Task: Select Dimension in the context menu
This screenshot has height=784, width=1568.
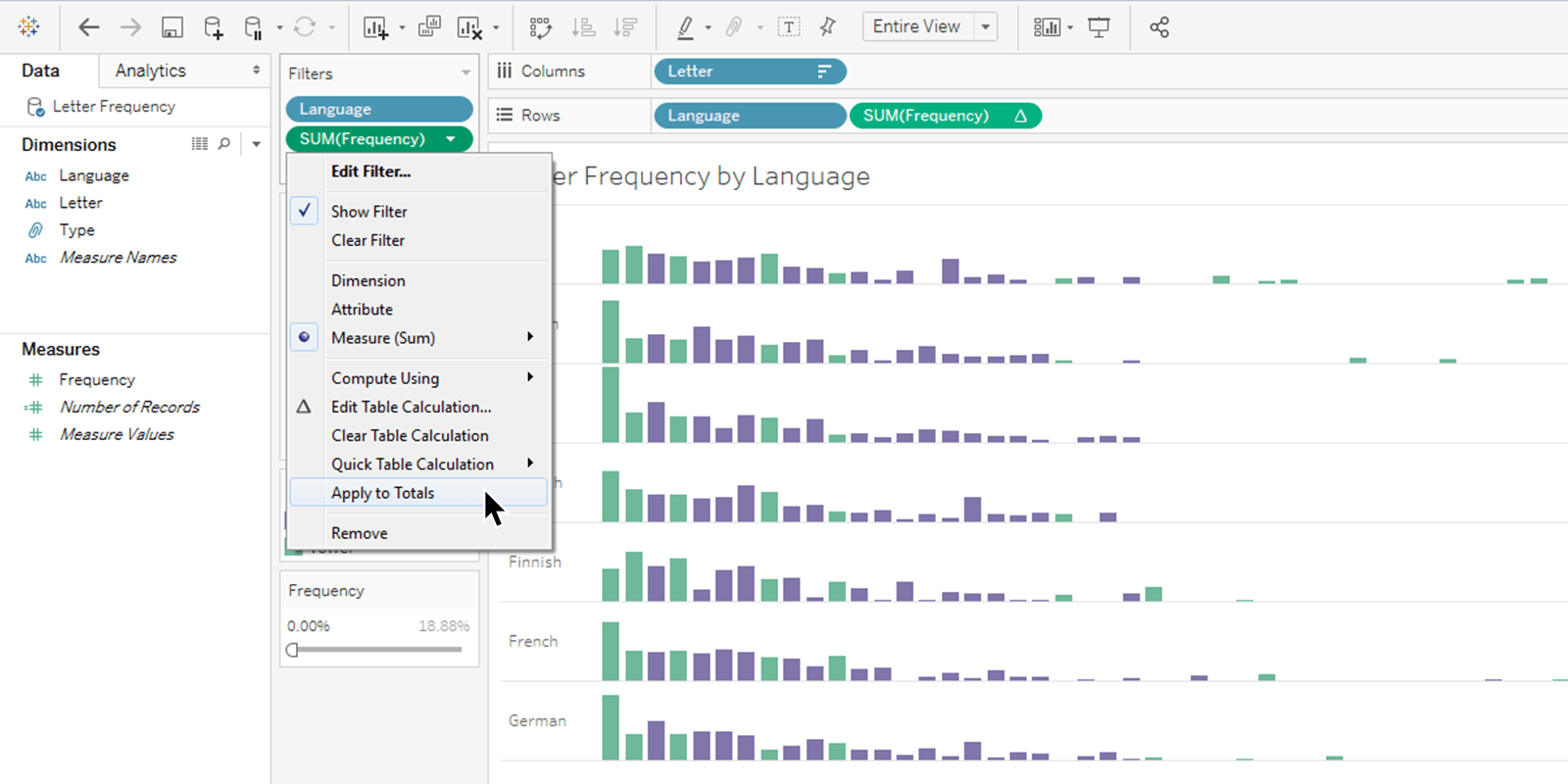Action: [367, 280]
